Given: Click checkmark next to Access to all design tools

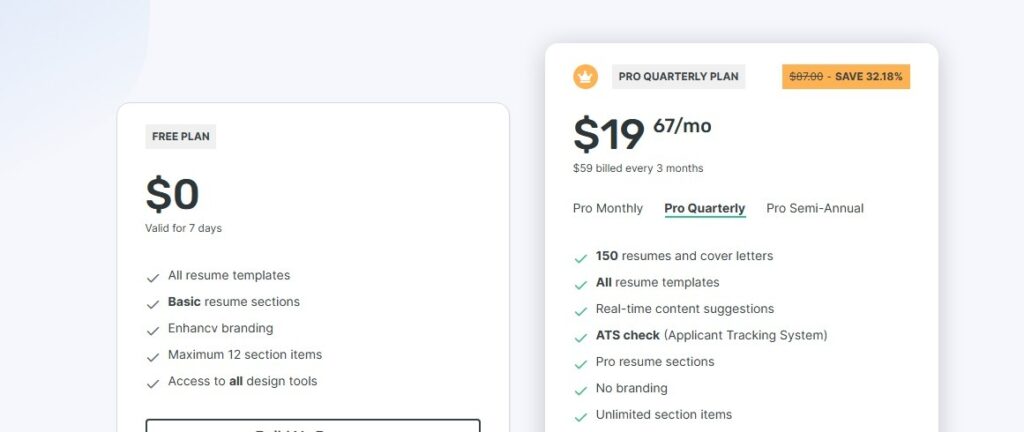Looking at the screenshot, I should pos(153,382).
